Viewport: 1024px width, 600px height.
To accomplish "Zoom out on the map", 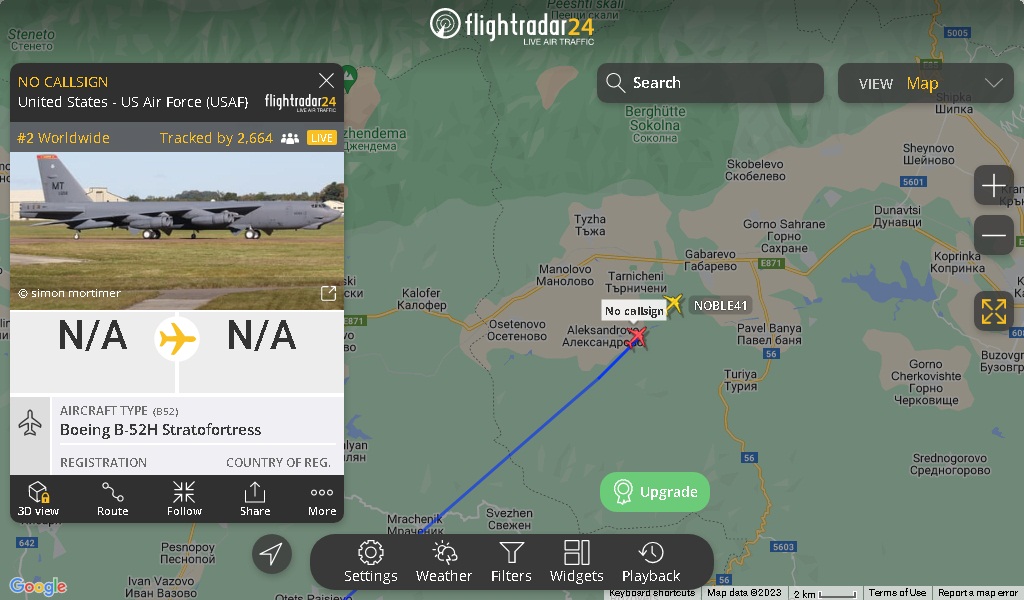I will click(993, 235).
